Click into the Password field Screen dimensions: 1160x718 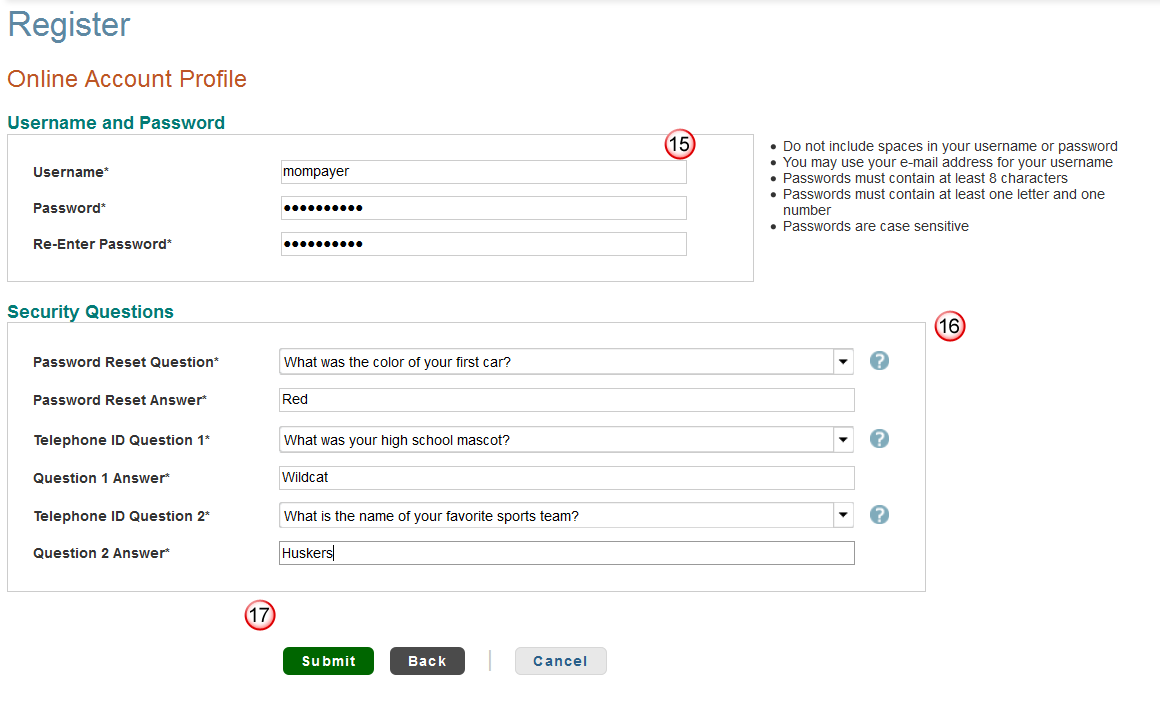483,208
